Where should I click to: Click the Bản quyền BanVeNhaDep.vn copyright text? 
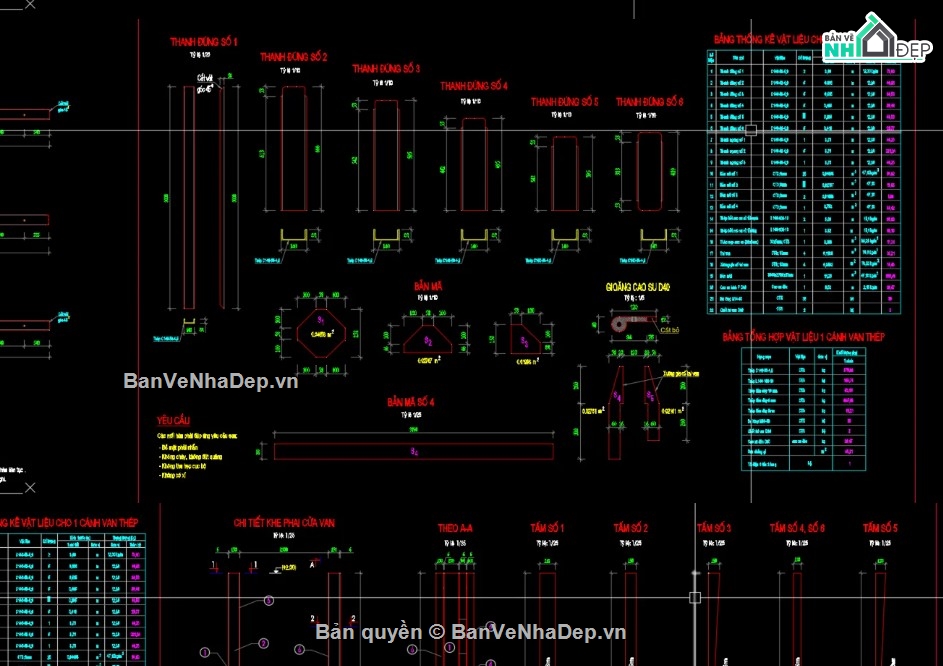(x=470, y=632)
